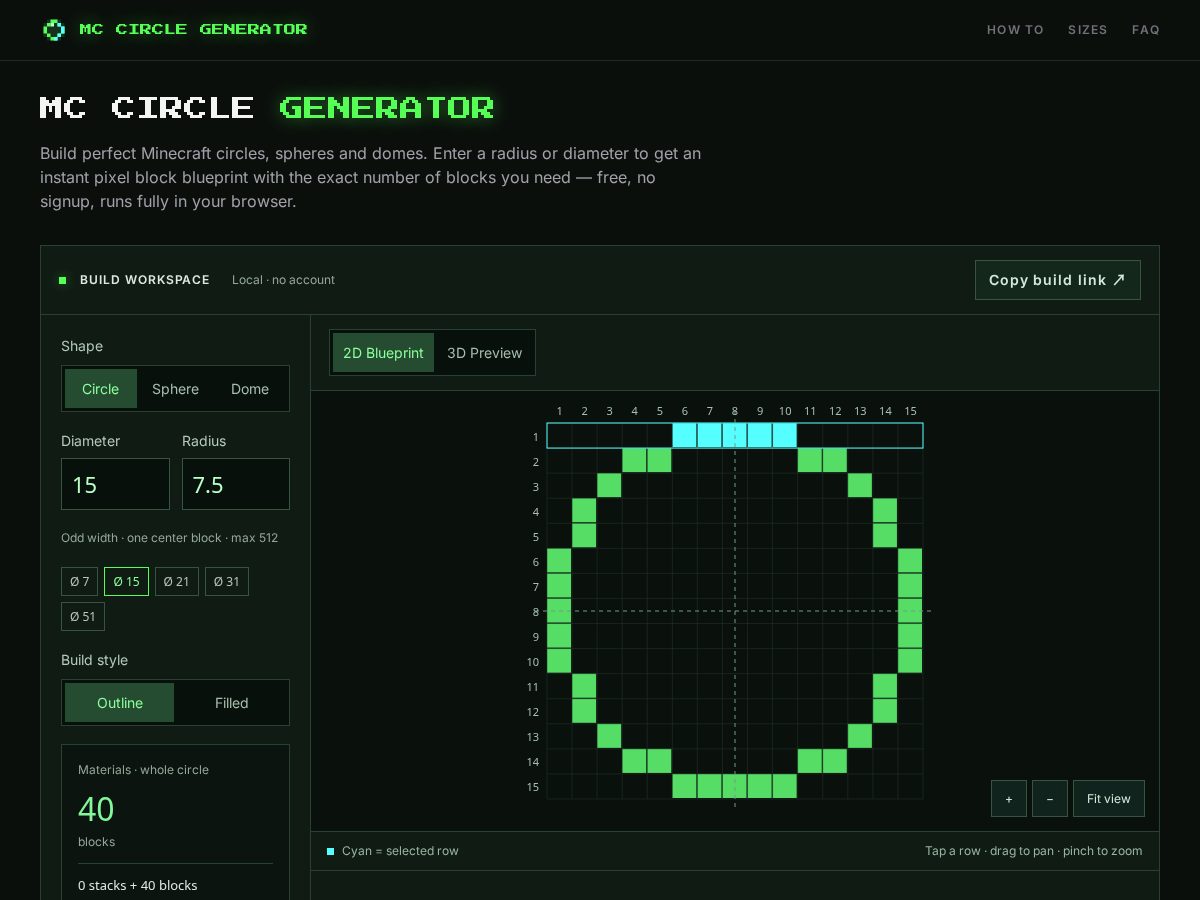This screenshot has width=1200, height=900.
Task: Select blueprint row 12 by its label
Action: (533, 712)
